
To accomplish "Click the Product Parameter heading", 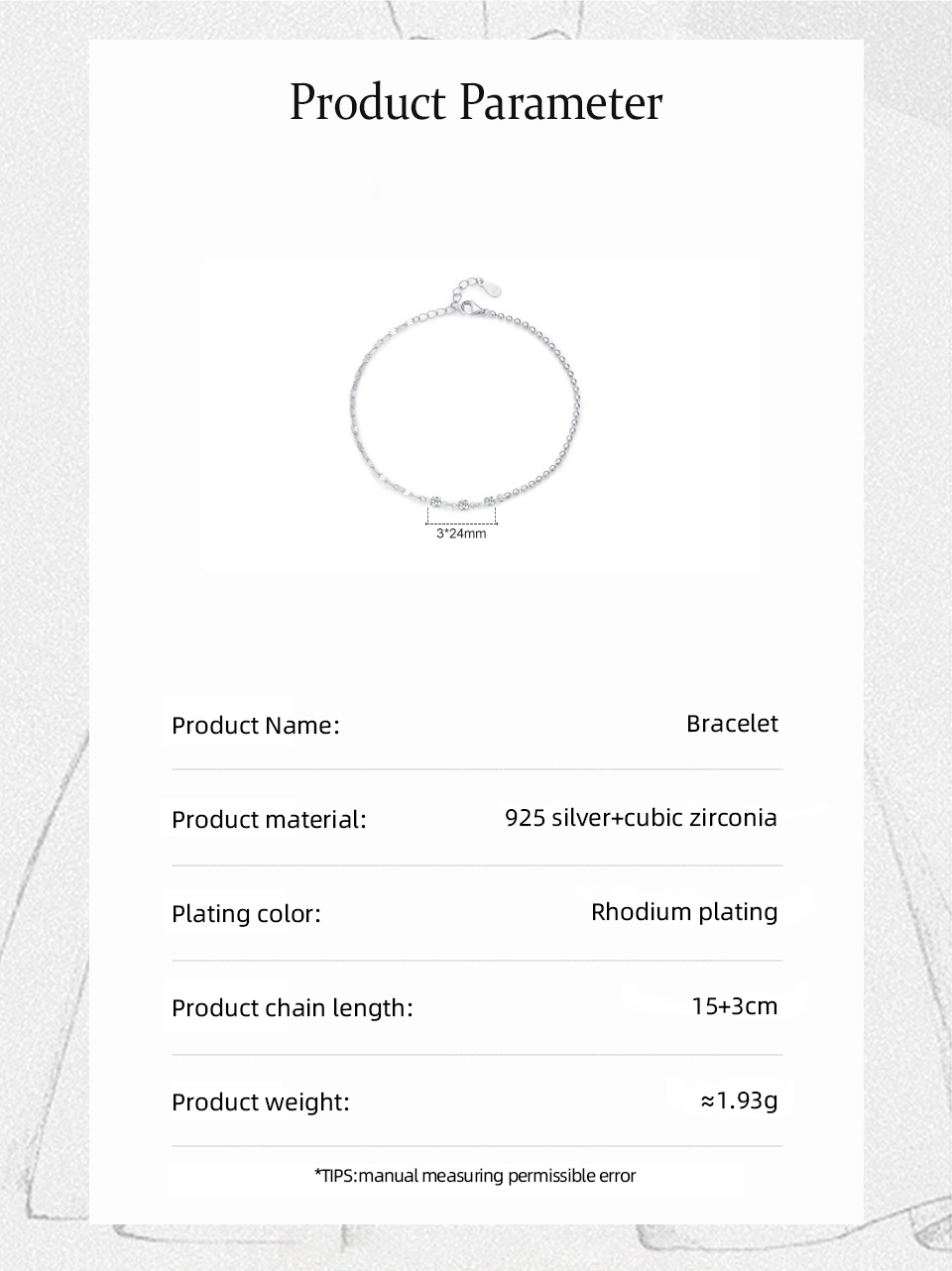I will (x=476, y=103).
